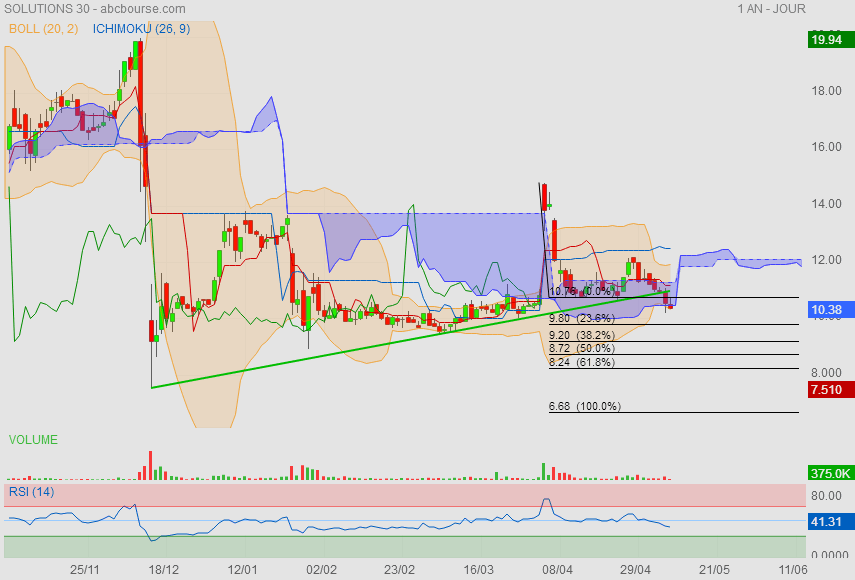This screenshot has height=580, width=855.
Task: Click the 11/06 date axis label
Action: 793,570
